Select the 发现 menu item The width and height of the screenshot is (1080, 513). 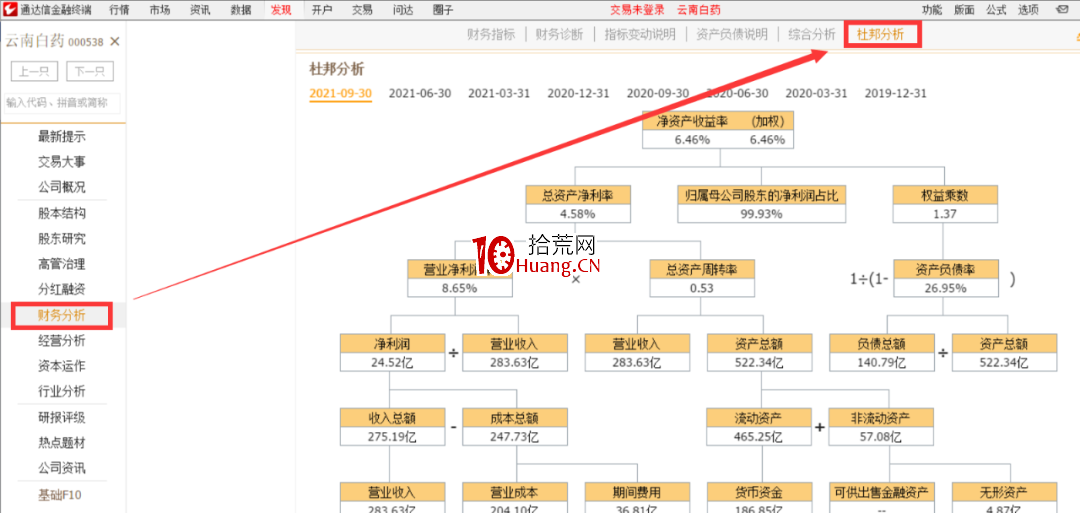[281, 10]
